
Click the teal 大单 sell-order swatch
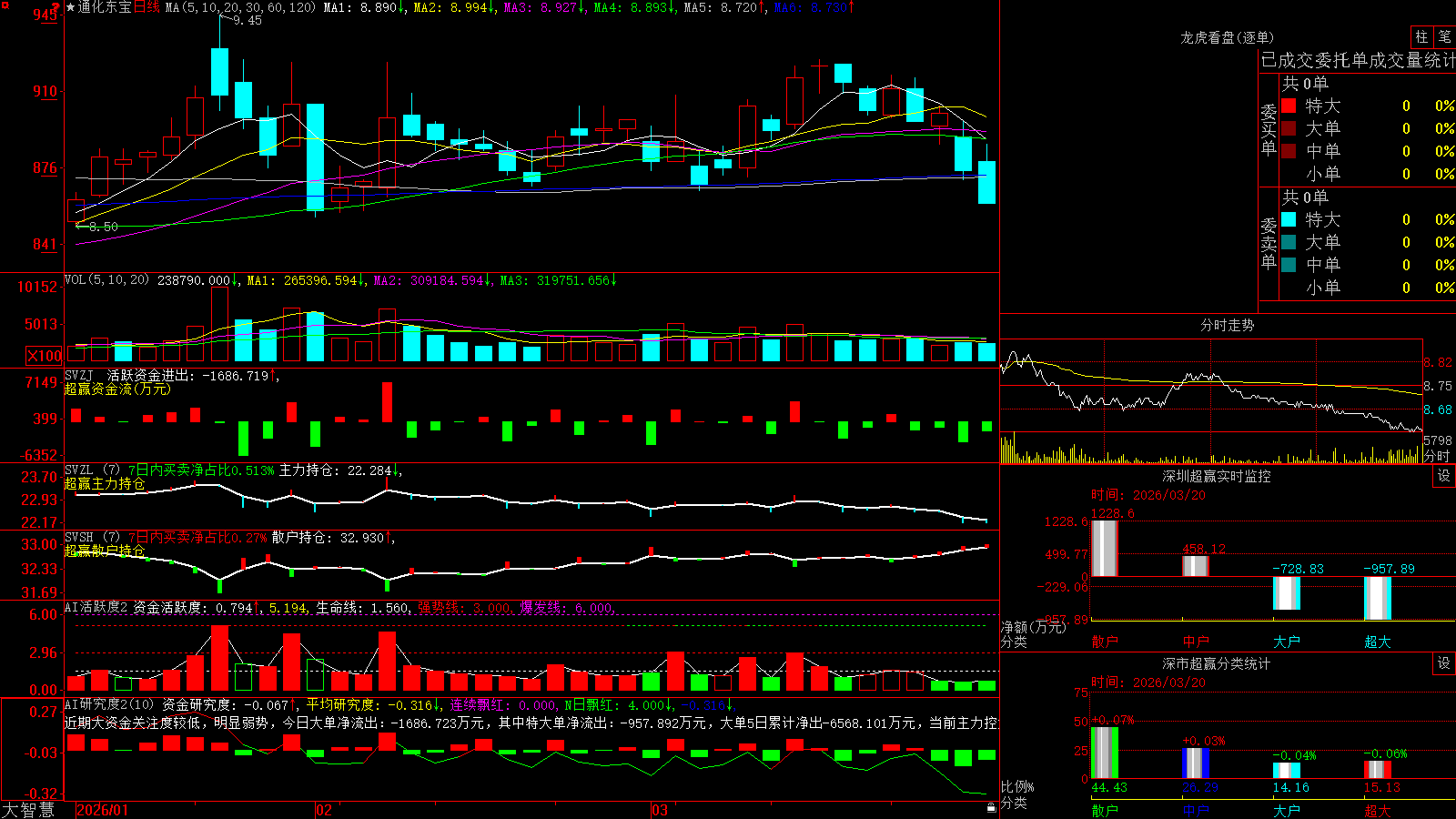tap(1289, 242)
